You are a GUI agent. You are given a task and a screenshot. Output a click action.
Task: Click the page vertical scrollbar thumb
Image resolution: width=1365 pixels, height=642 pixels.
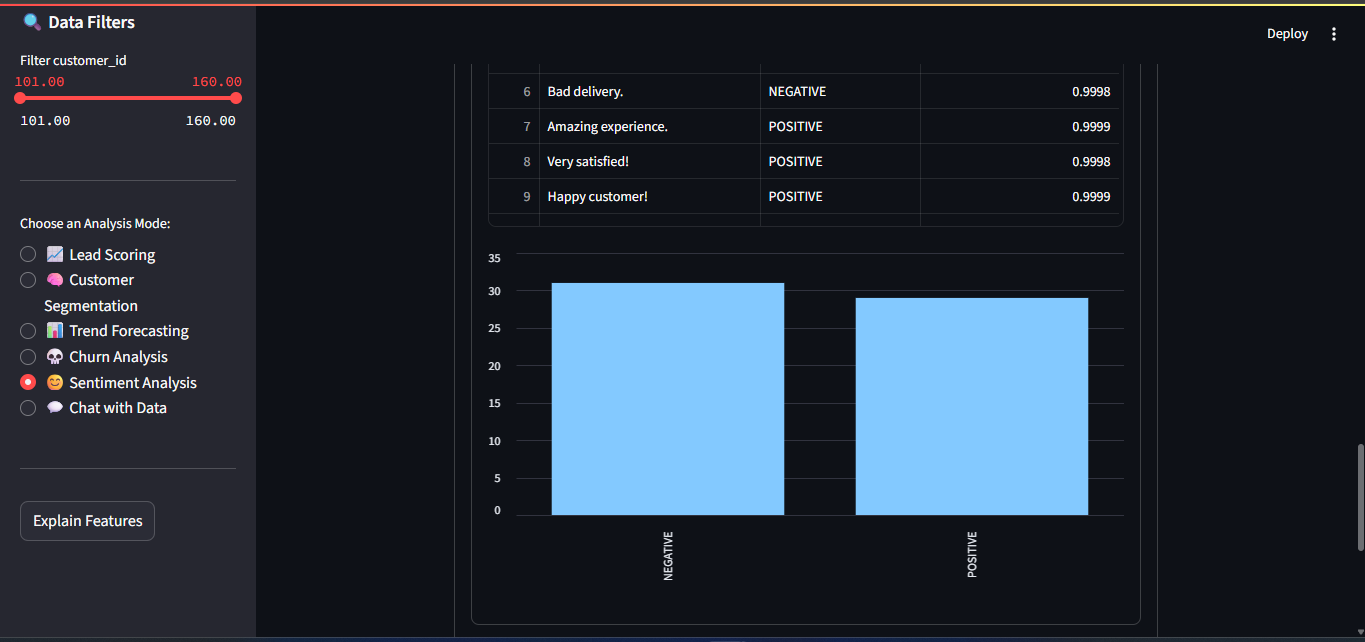(x=1360, y=497)
